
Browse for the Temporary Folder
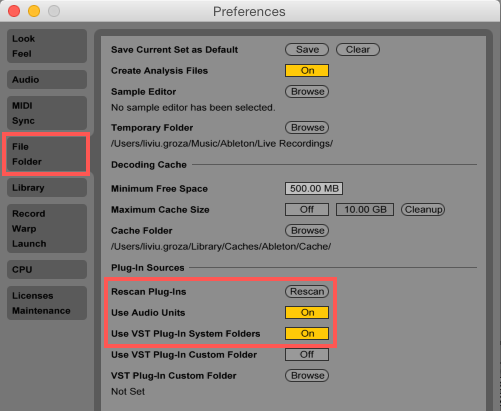tap(307, 127)
